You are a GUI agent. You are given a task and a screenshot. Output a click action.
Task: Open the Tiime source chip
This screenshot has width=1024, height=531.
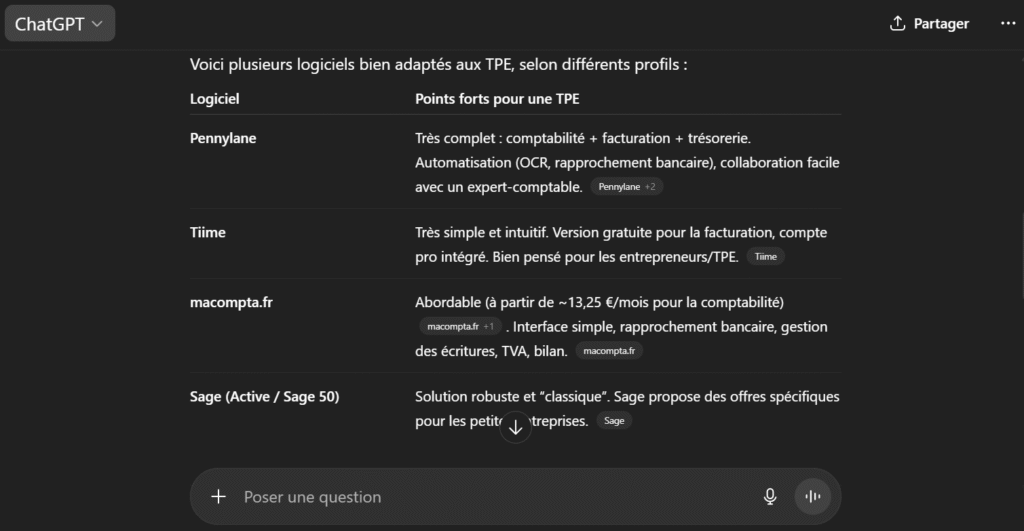click(x=766, y=257)
